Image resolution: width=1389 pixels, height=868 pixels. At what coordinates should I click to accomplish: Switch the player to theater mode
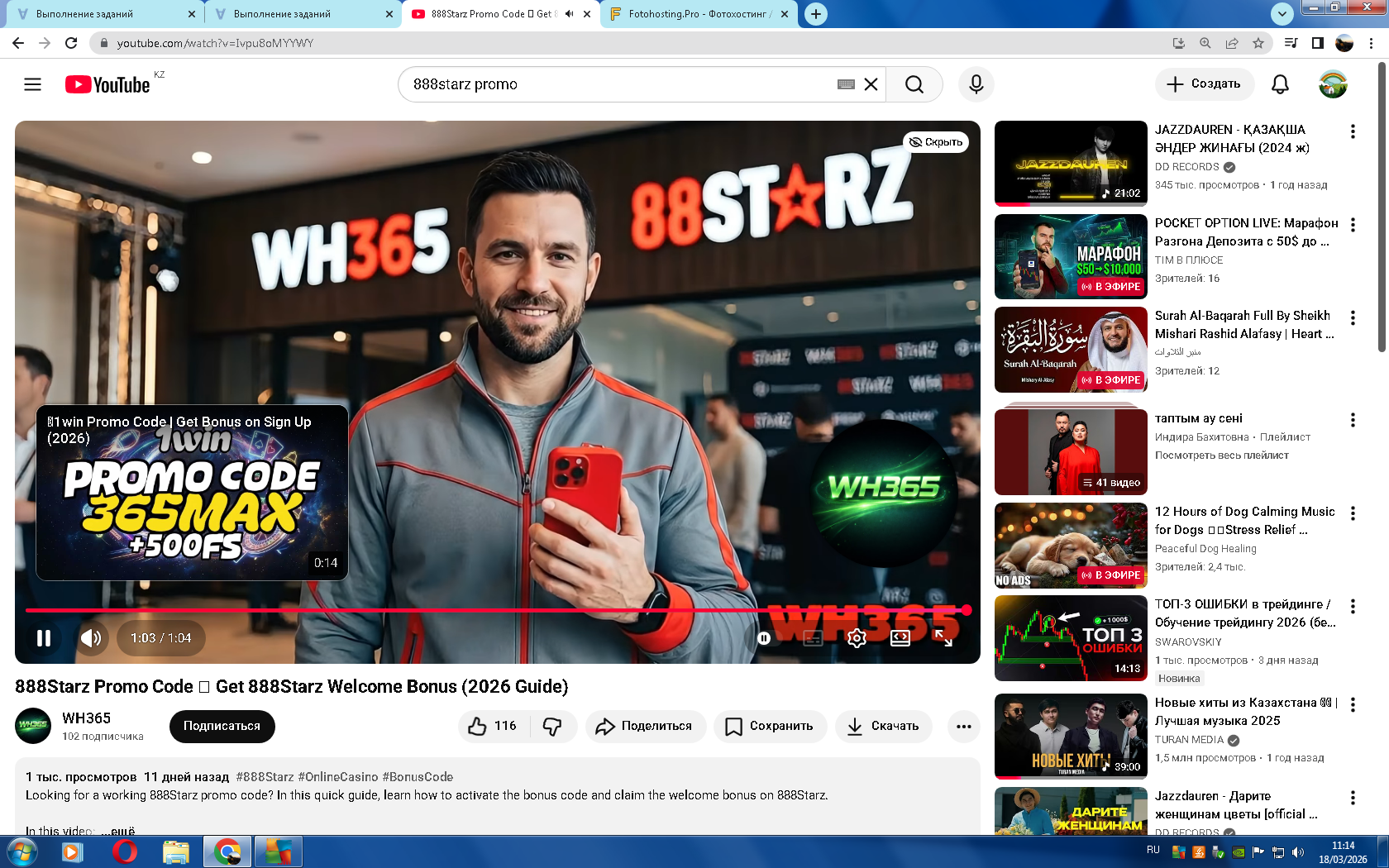(900, 638)
